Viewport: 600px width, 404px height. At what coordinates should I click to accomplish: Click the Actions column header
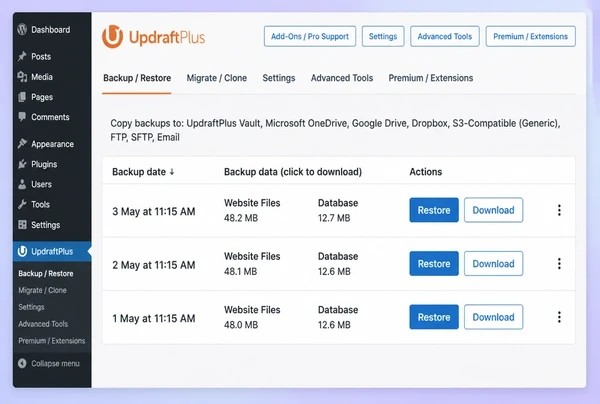pos(426,172)
